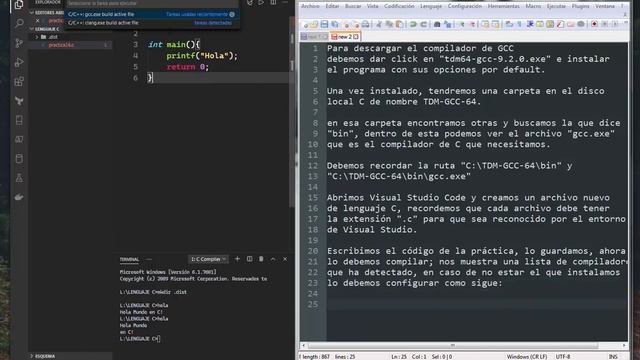Run the code with play icon

point(261,2)
